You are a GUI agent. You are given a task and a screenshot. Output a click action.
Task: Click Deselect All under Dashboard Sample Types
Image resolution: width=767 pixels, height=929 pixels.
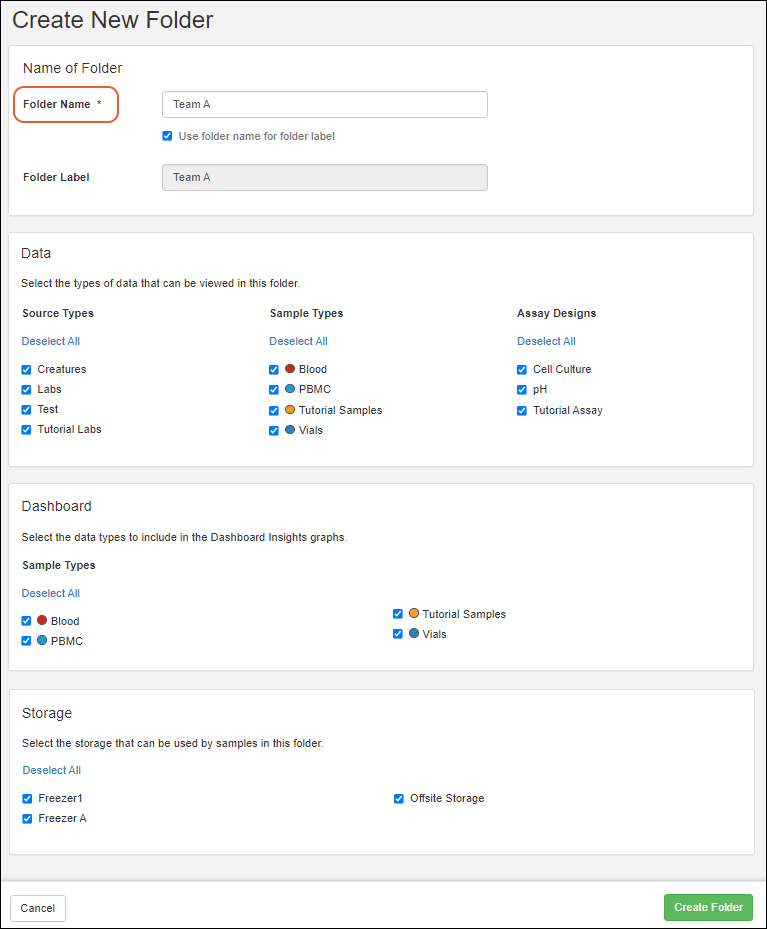(51, 593)
